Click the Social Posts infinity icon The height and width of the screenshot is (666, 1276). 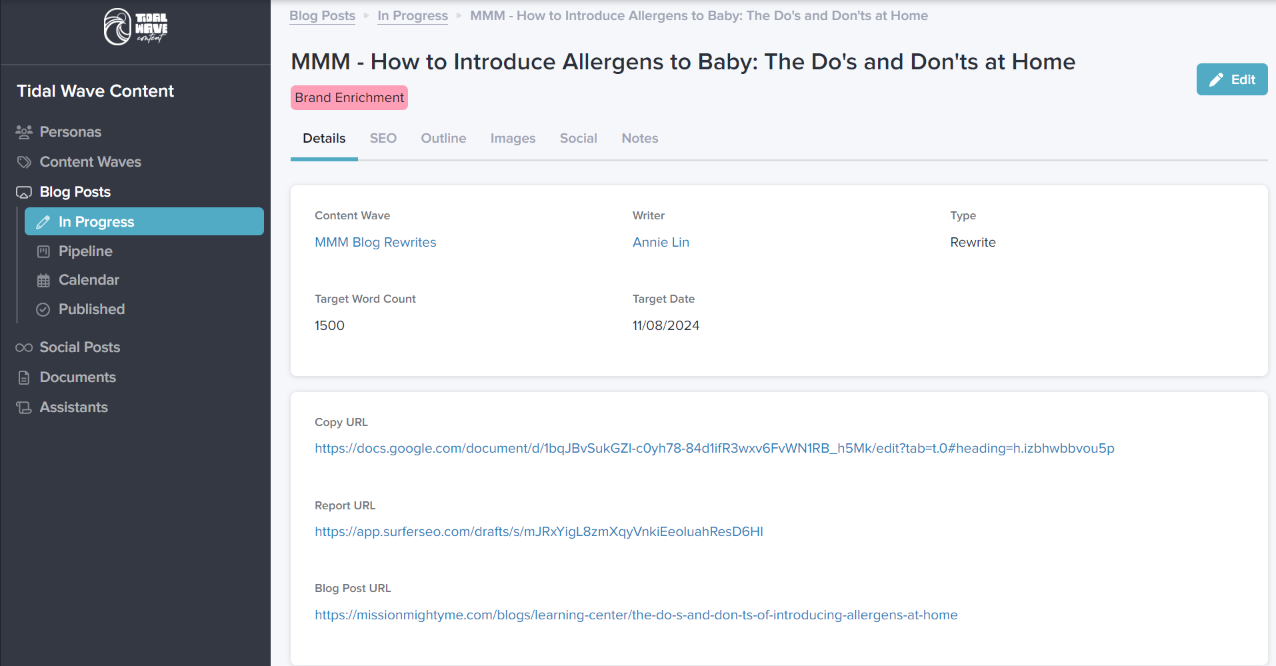24,347
